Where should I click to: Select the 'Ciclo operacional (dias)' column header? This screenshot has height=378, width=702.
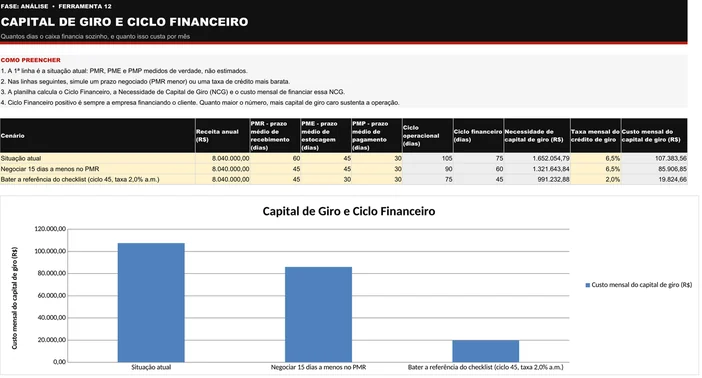(x=428, y=136)
